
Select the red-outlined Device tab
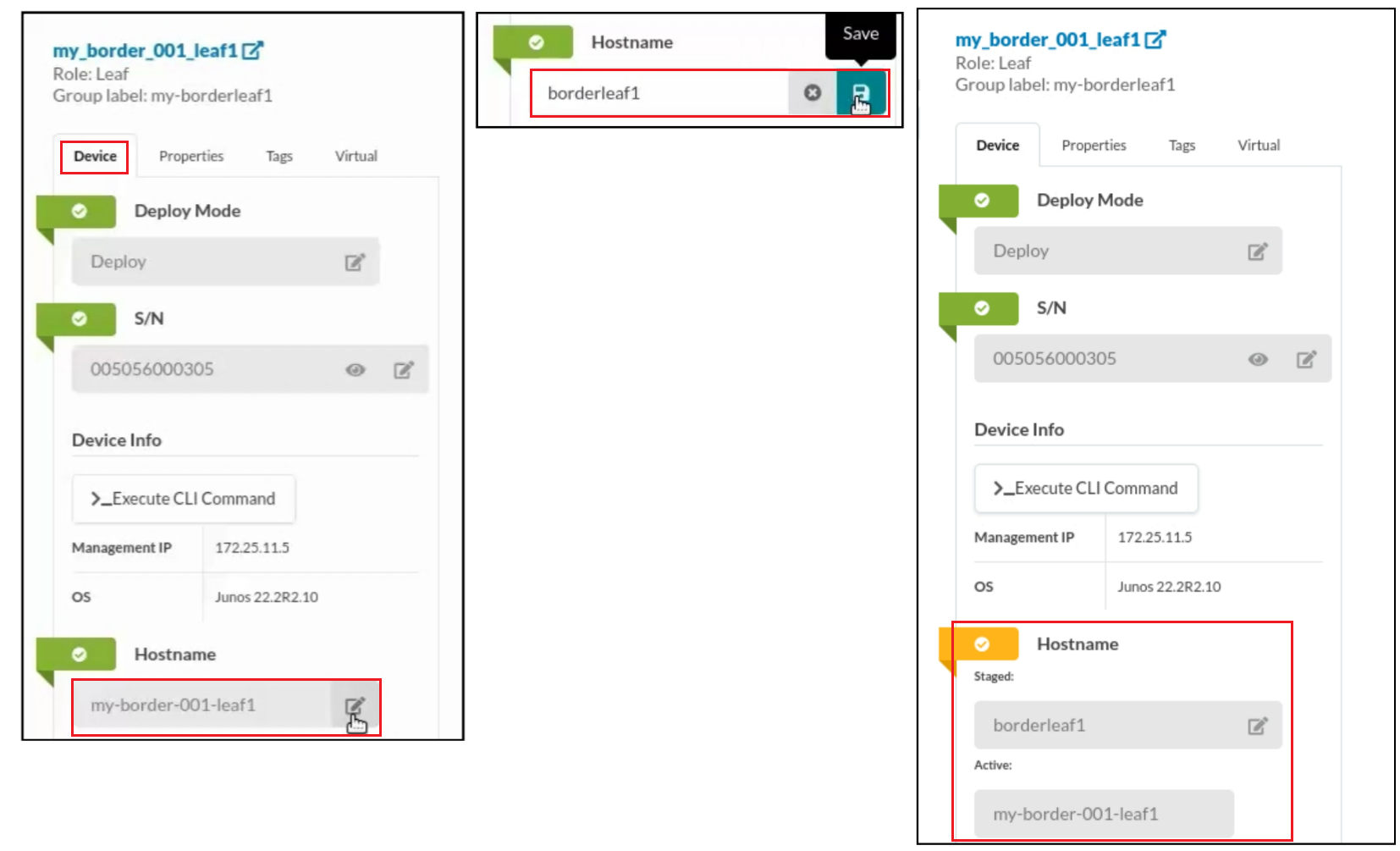tap(95, 157)
